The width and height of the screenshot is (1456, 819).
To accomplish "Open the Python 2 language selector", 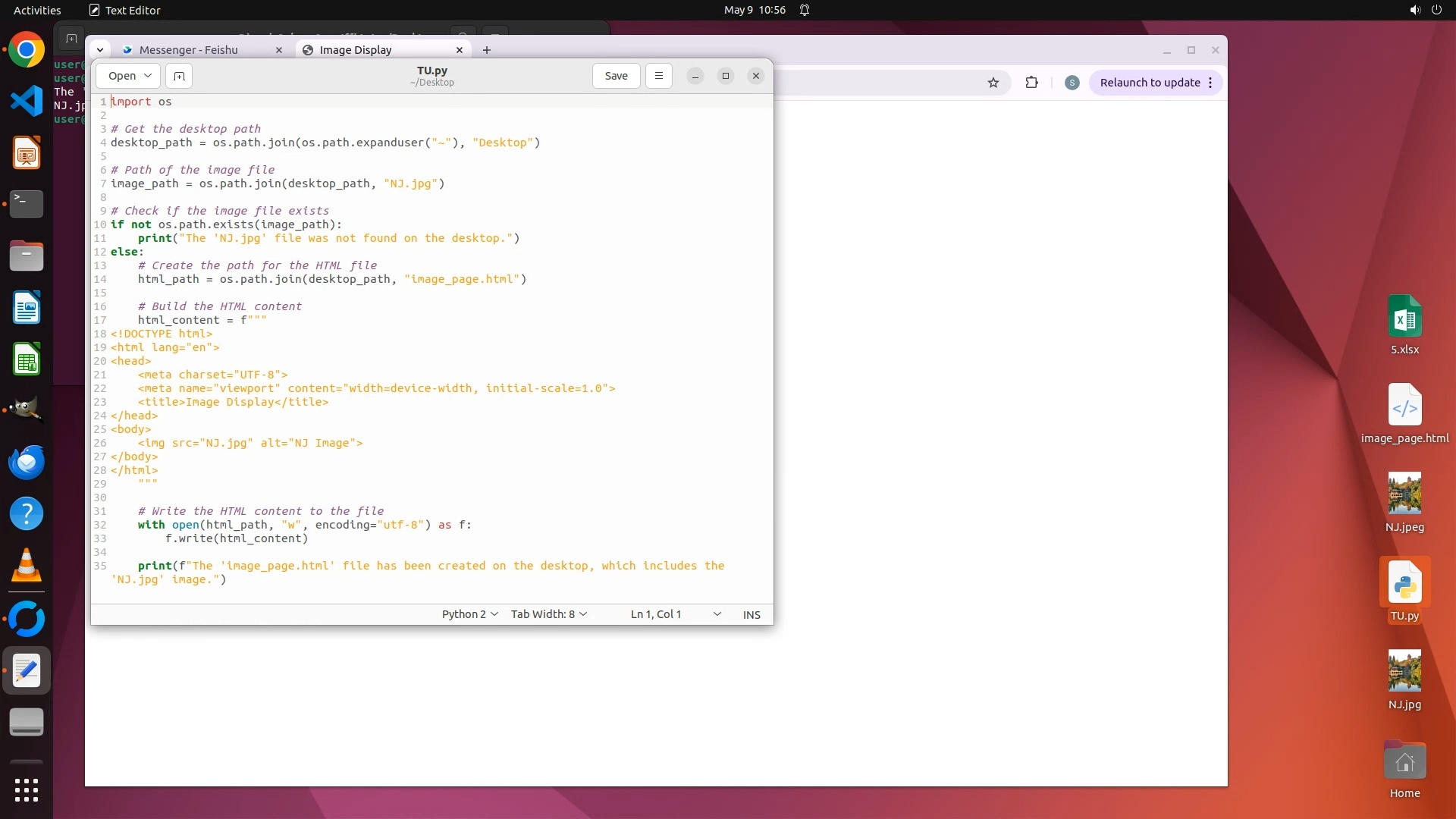I will (469, 614).
